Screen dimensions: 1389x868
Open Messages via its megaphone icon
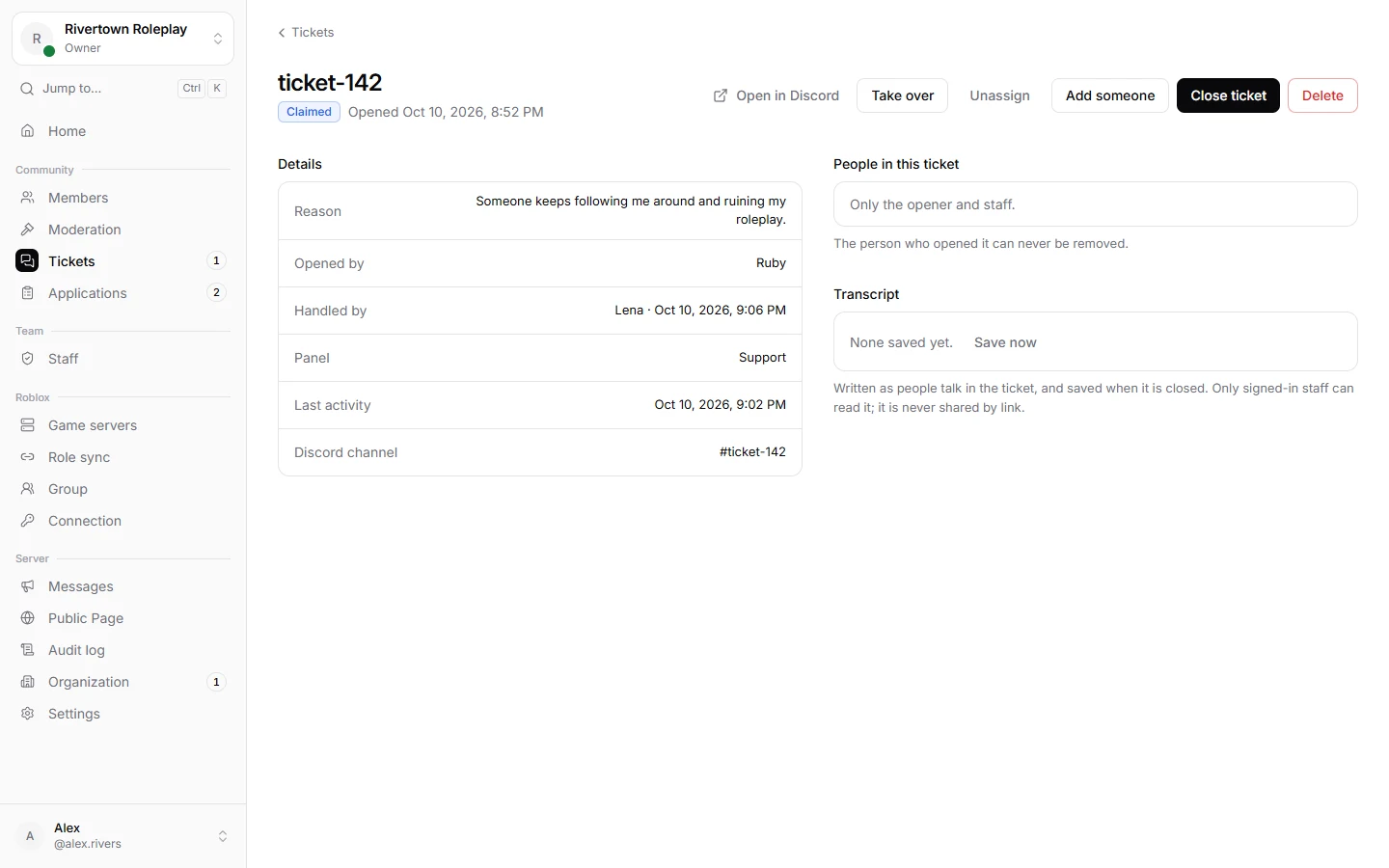(28, 586)
